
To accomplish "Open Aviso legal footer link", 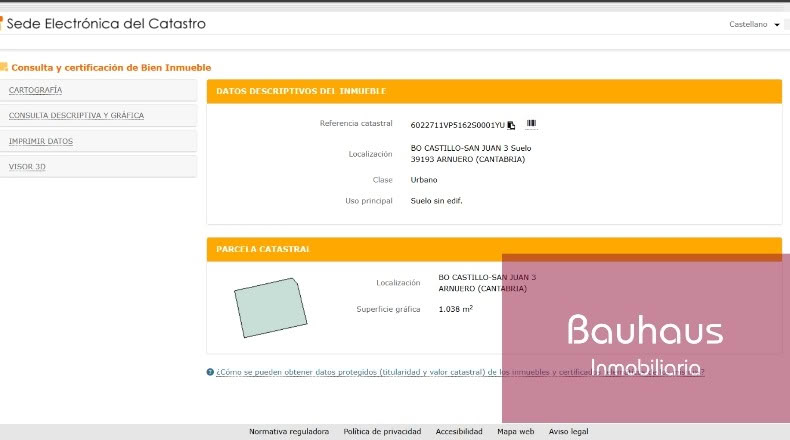I will click(x=568, y=431).
